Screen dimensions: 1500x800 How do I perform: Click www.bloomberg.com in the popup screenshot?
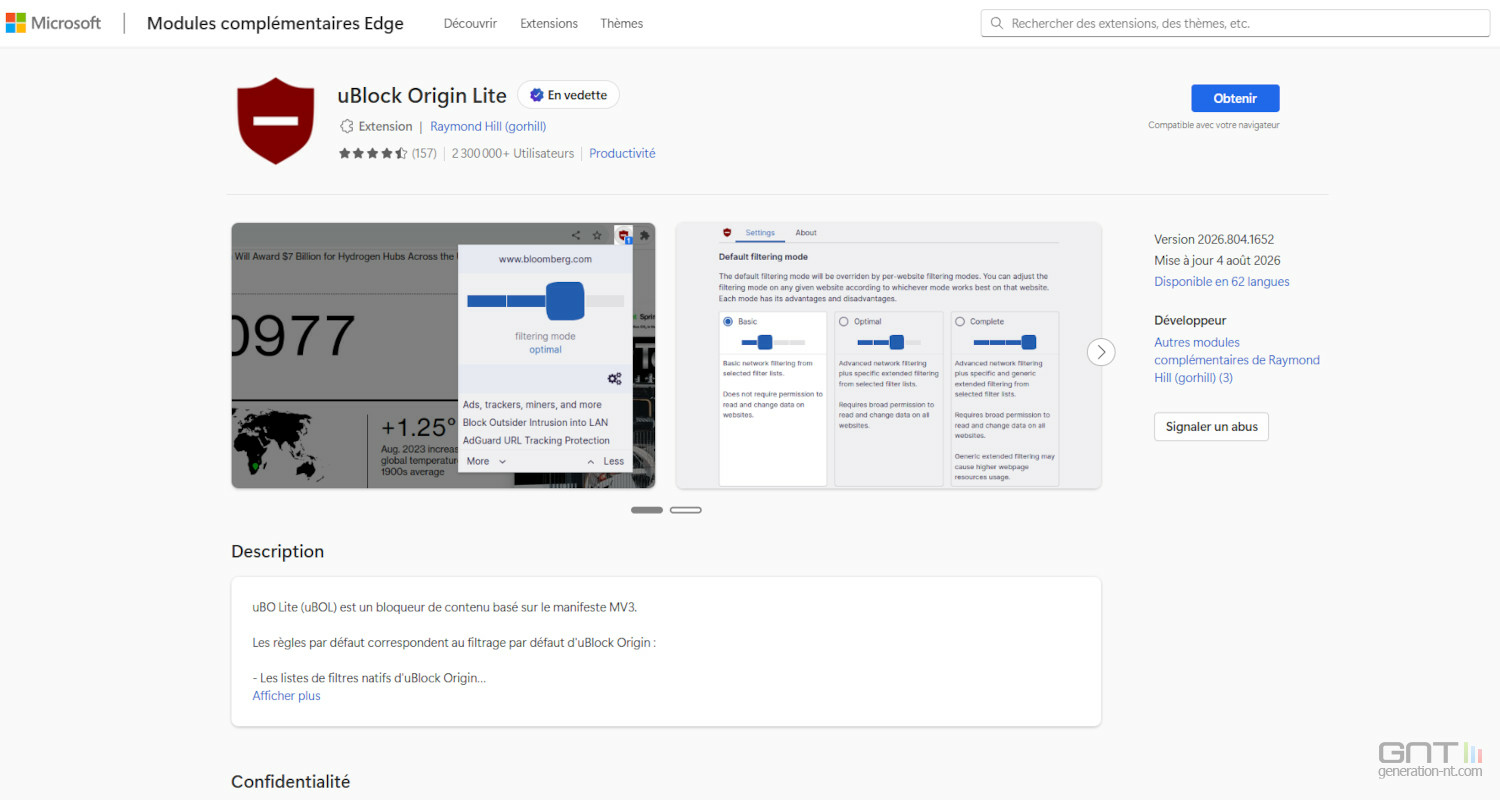click(x=545, y=259)
